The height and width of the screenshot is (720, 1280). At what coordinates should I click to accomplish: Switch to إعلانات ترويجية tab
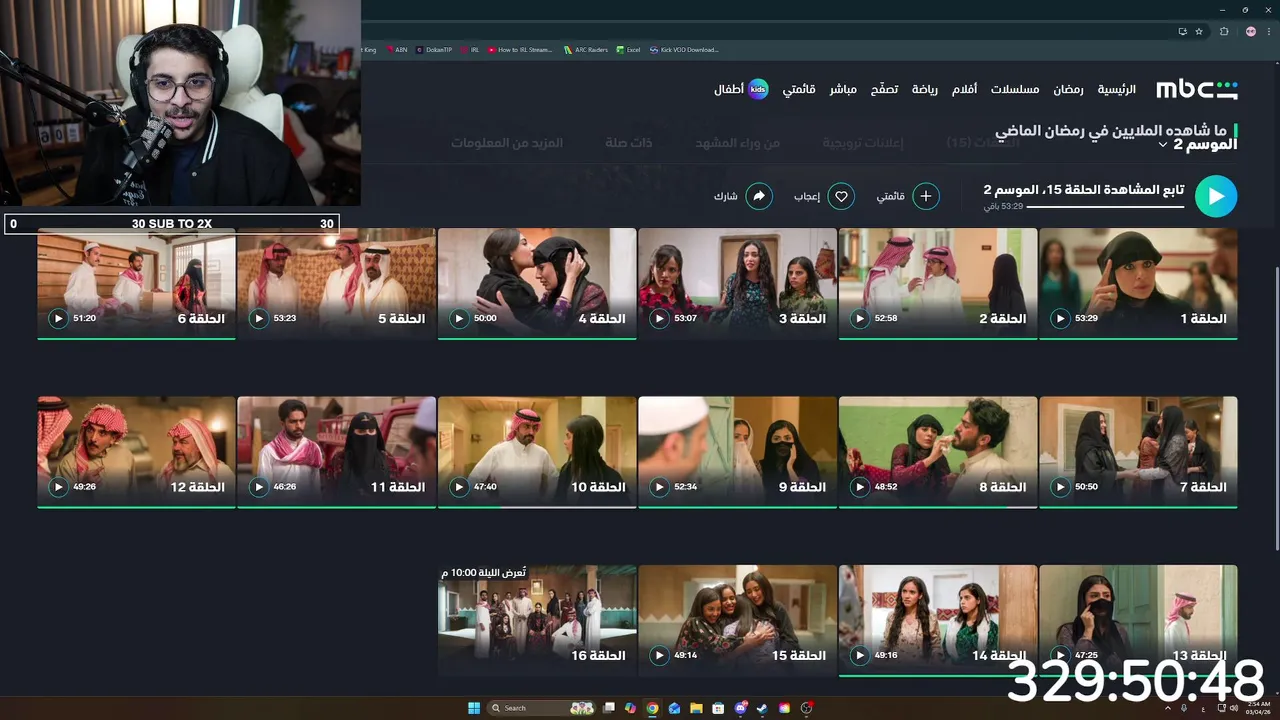(x=863, y=143)
